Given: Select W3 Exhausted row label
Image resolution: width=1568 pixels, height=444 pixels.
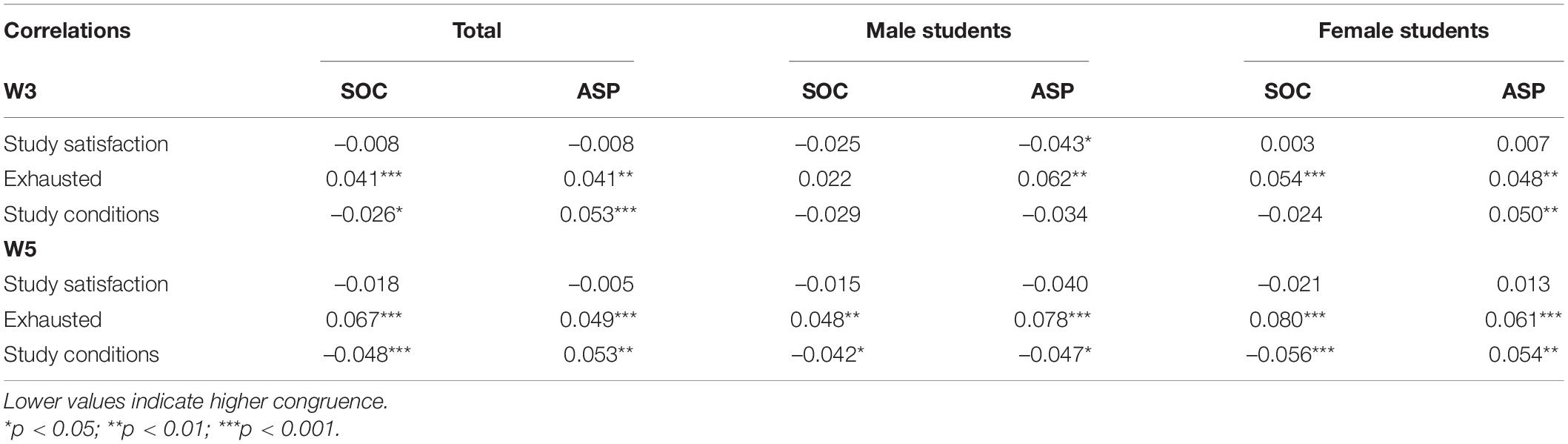Looking at the screenshot, I should tap(53, 179).
